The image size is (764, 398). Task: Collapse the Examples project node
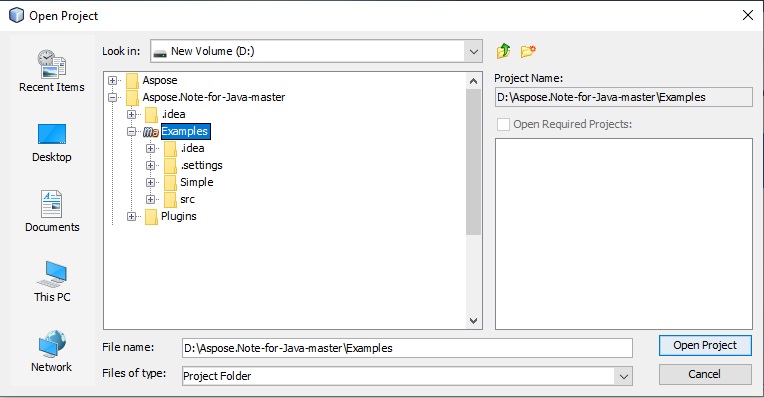132,132
